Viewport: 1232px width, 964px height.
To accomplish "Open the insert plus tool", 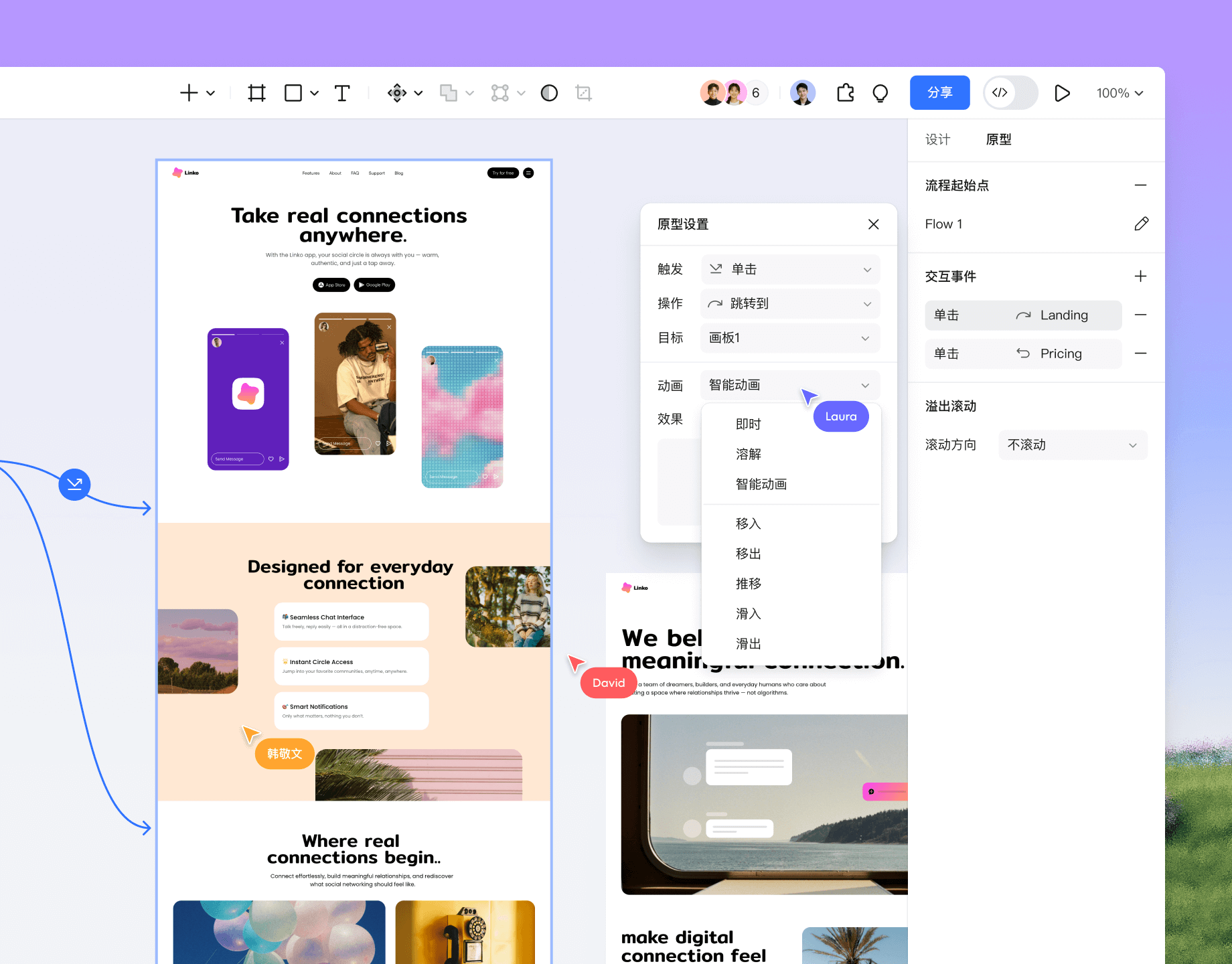I will tap(188, 92).
